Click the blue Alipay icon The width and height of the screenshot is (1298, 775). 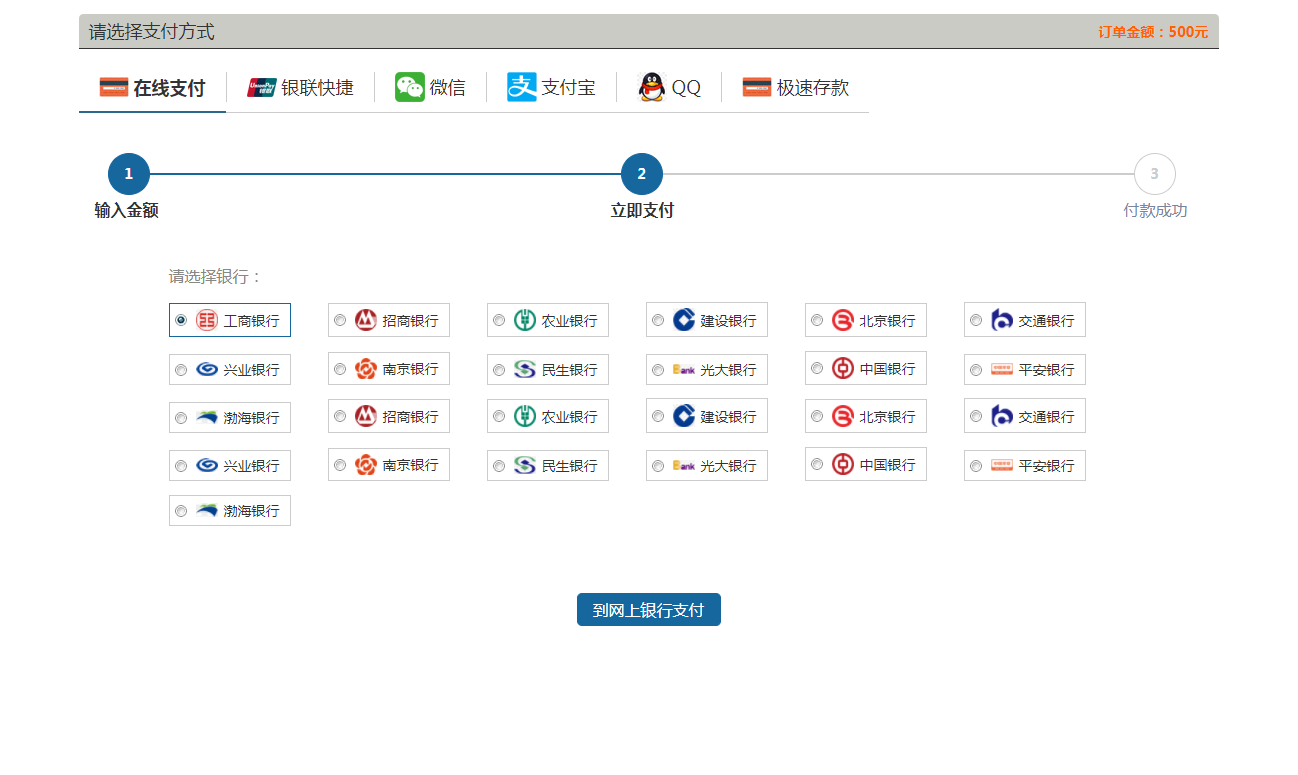click(x=522, y=87)
